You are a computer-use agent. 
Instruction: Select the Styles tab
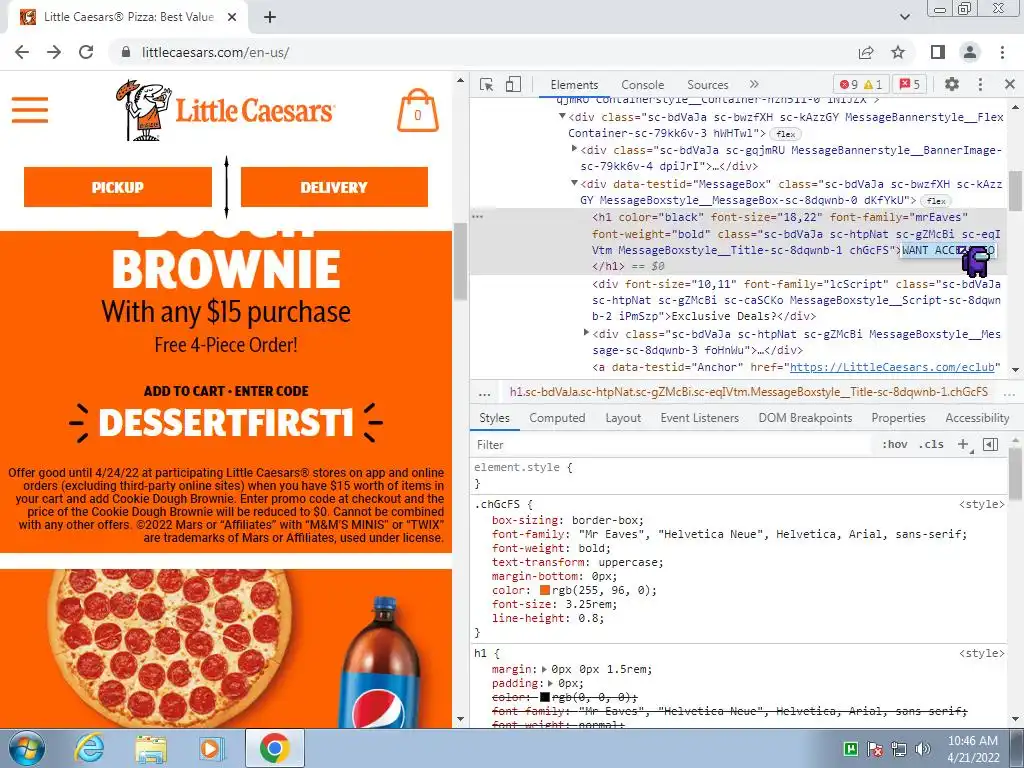(494, 418)
